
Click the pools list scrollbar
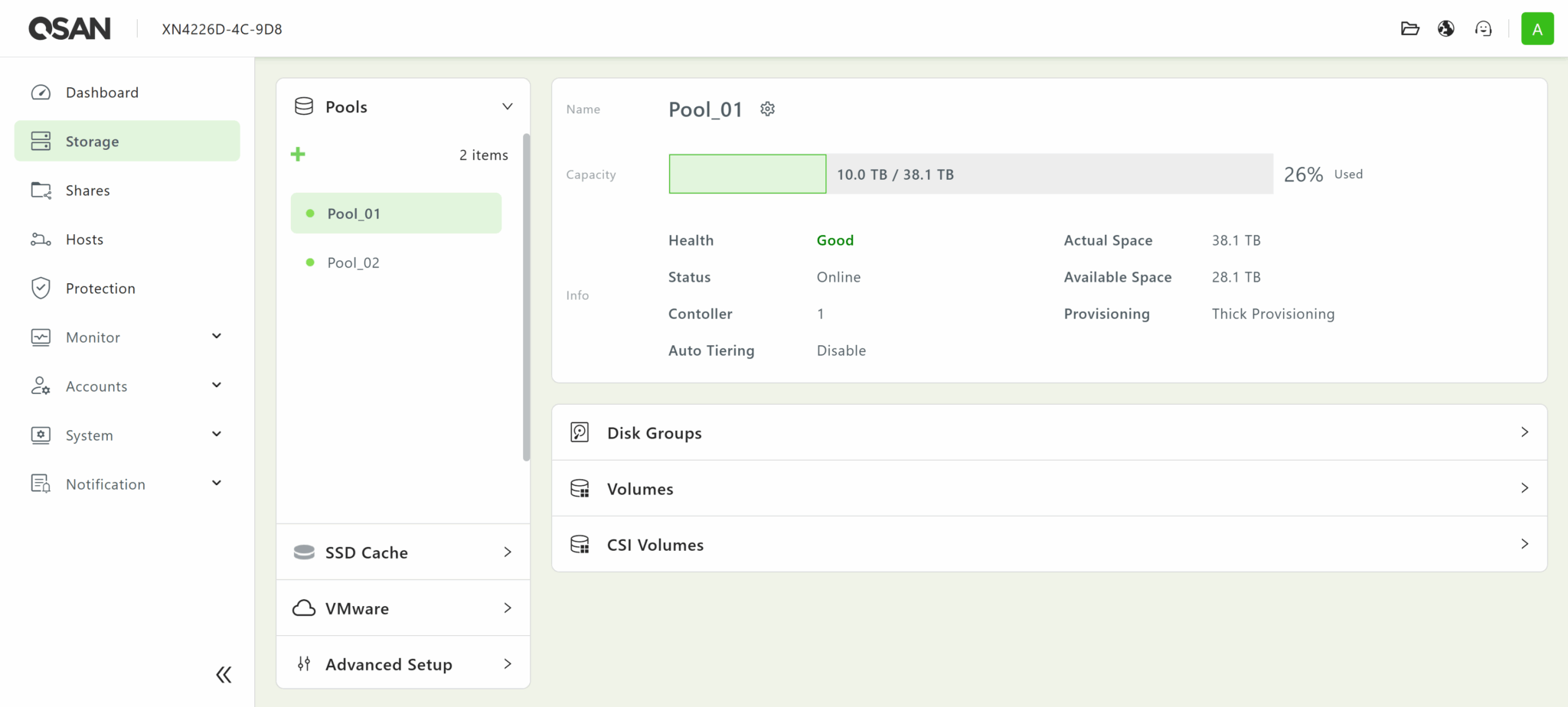point(526,297)
